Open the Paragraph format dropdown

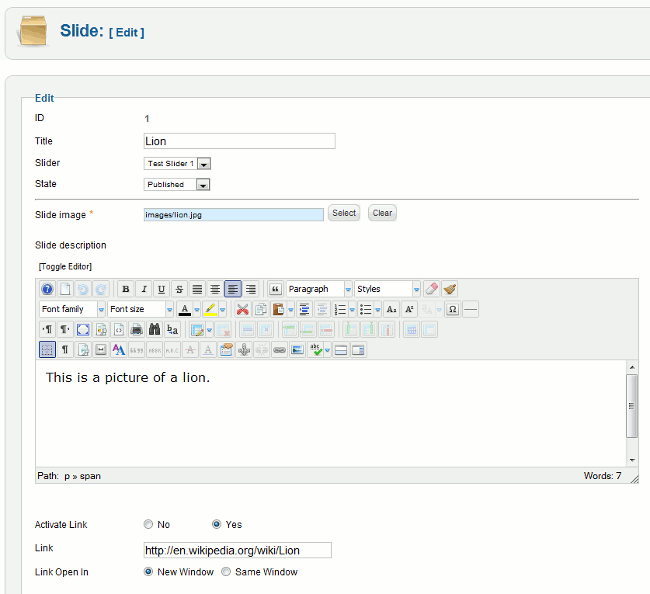[x=319, y=289]
